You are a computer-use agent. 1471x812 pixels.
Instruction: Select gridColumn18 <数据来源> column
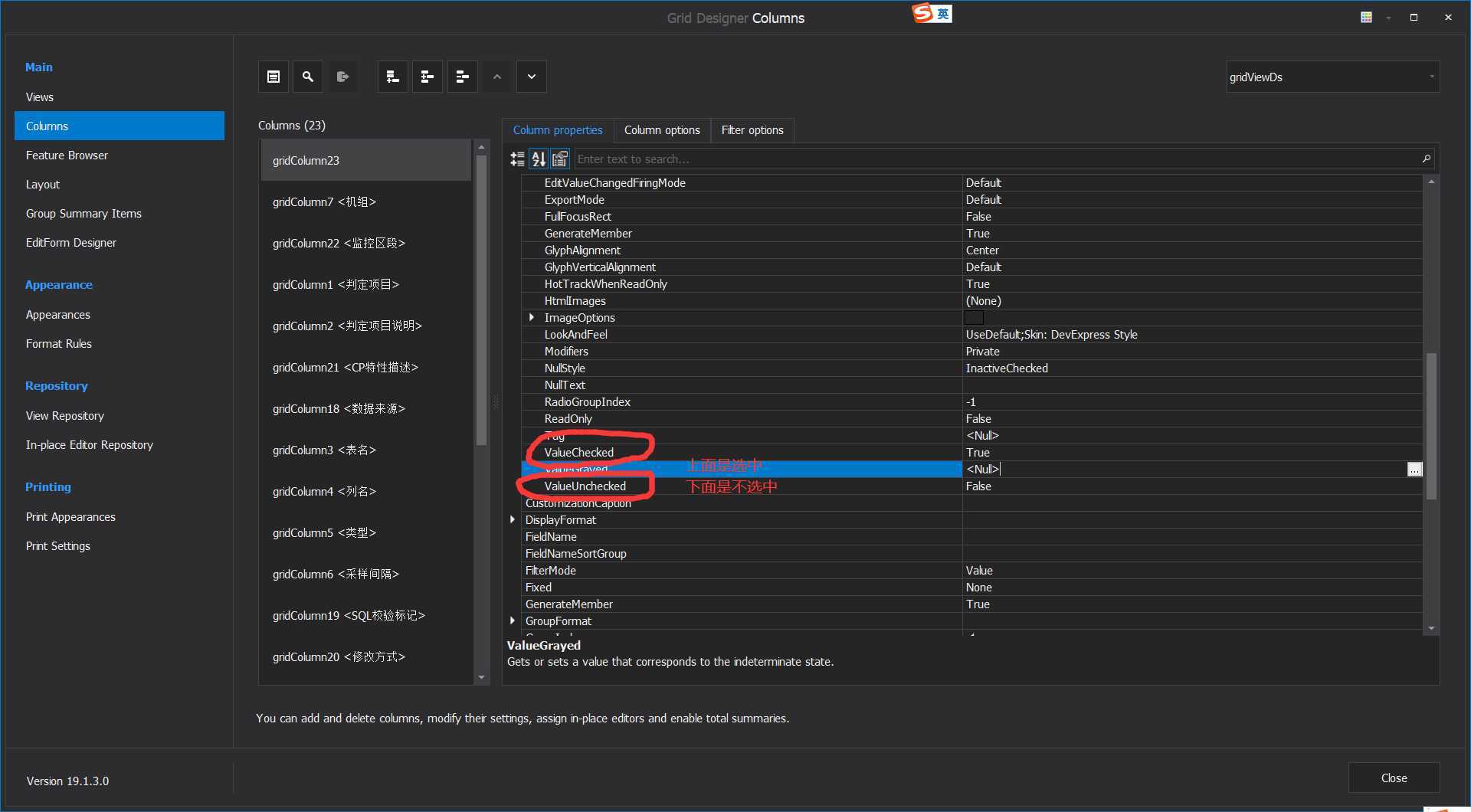click(x=366, y=408)
